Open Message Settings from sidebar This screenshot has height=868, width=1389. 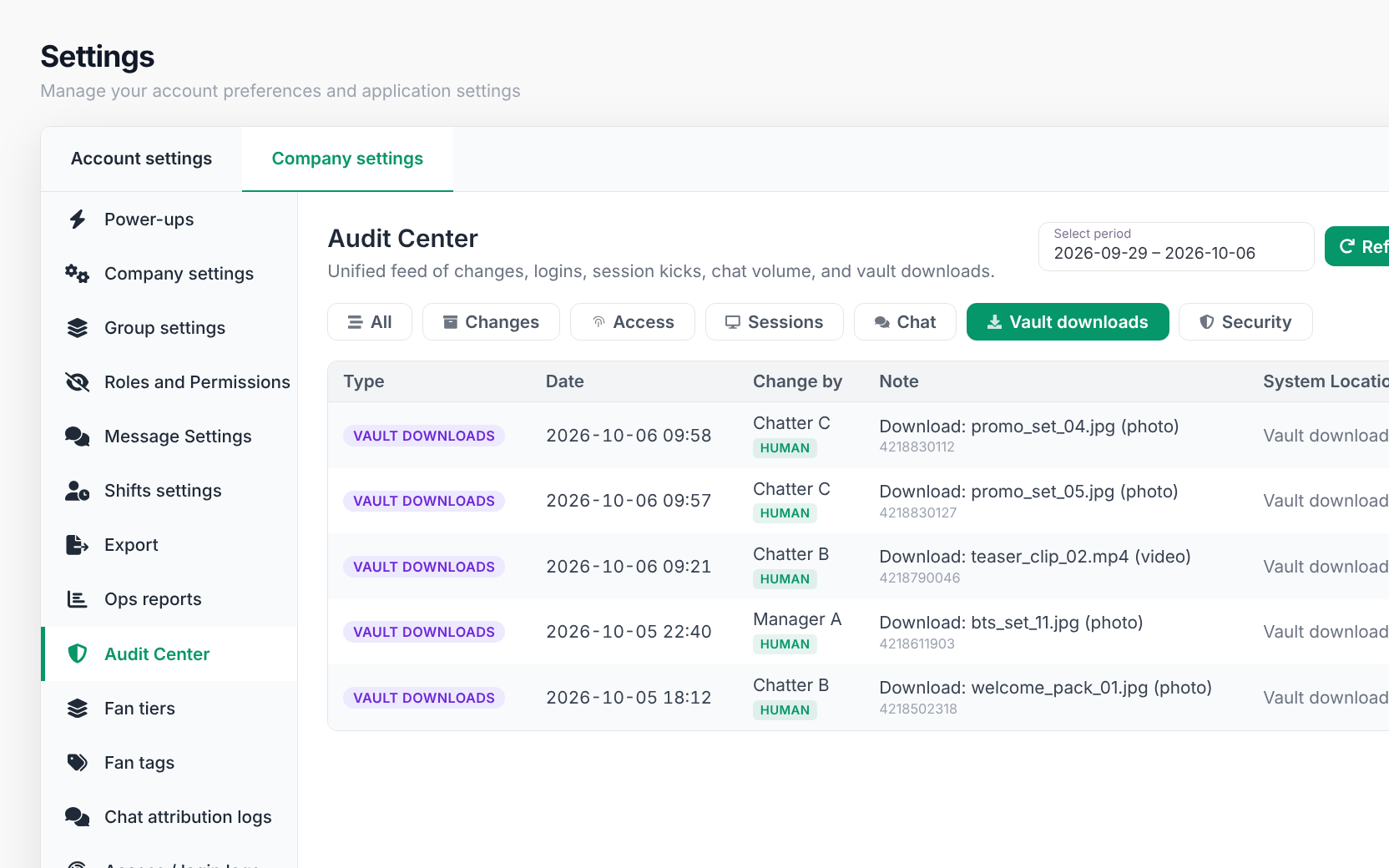click(x=169, y=437)
